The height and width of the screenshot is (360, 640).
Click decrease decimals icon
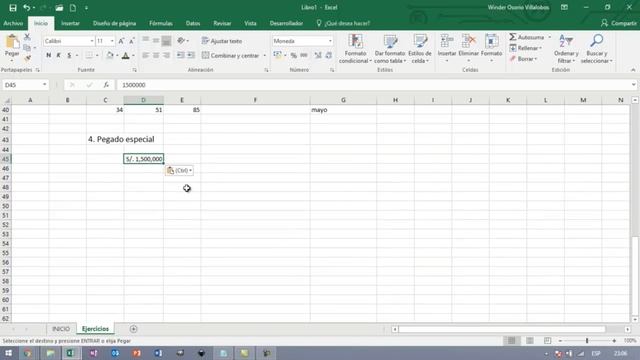(x=329, y=55)
